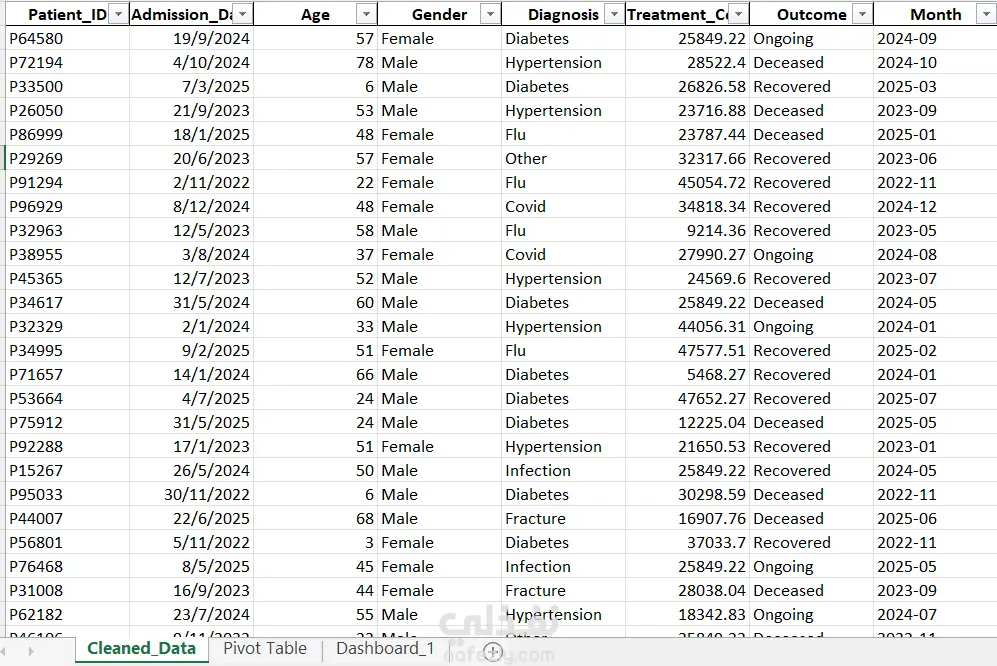
Task: Expand the Age column filter
Action: pyautogui.click(x=366, y=14)
